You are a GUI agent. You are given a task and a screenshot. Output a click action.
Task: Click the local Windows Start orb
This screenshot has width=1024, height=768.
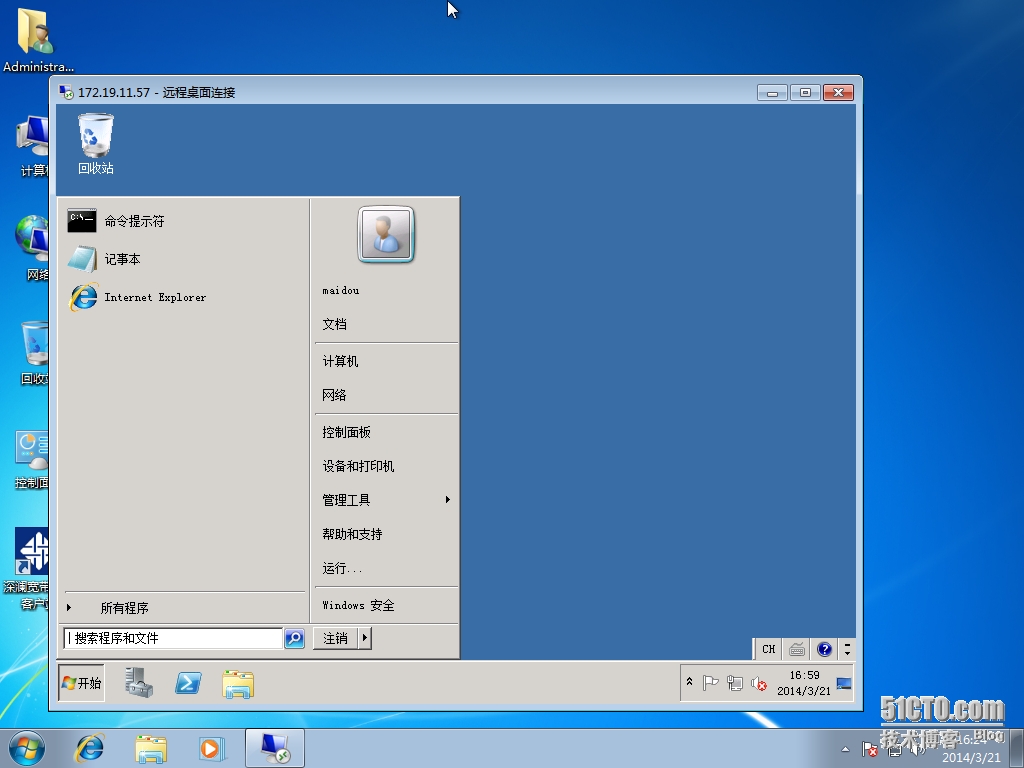pos(27,748)
